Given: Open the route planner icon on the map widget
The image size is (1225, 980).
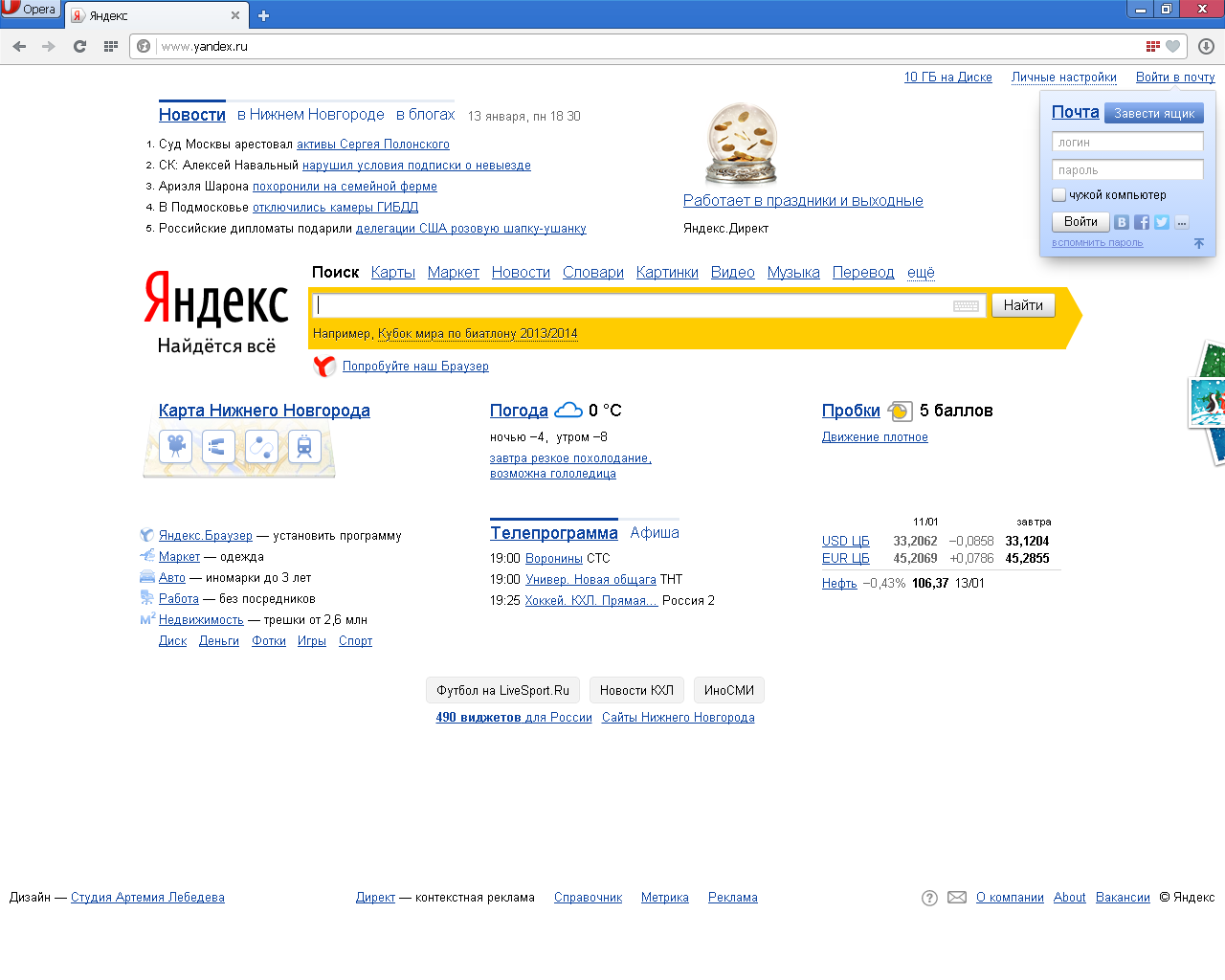Looking at the screenshot, I should pyautogui.click(x=261, y=446).
